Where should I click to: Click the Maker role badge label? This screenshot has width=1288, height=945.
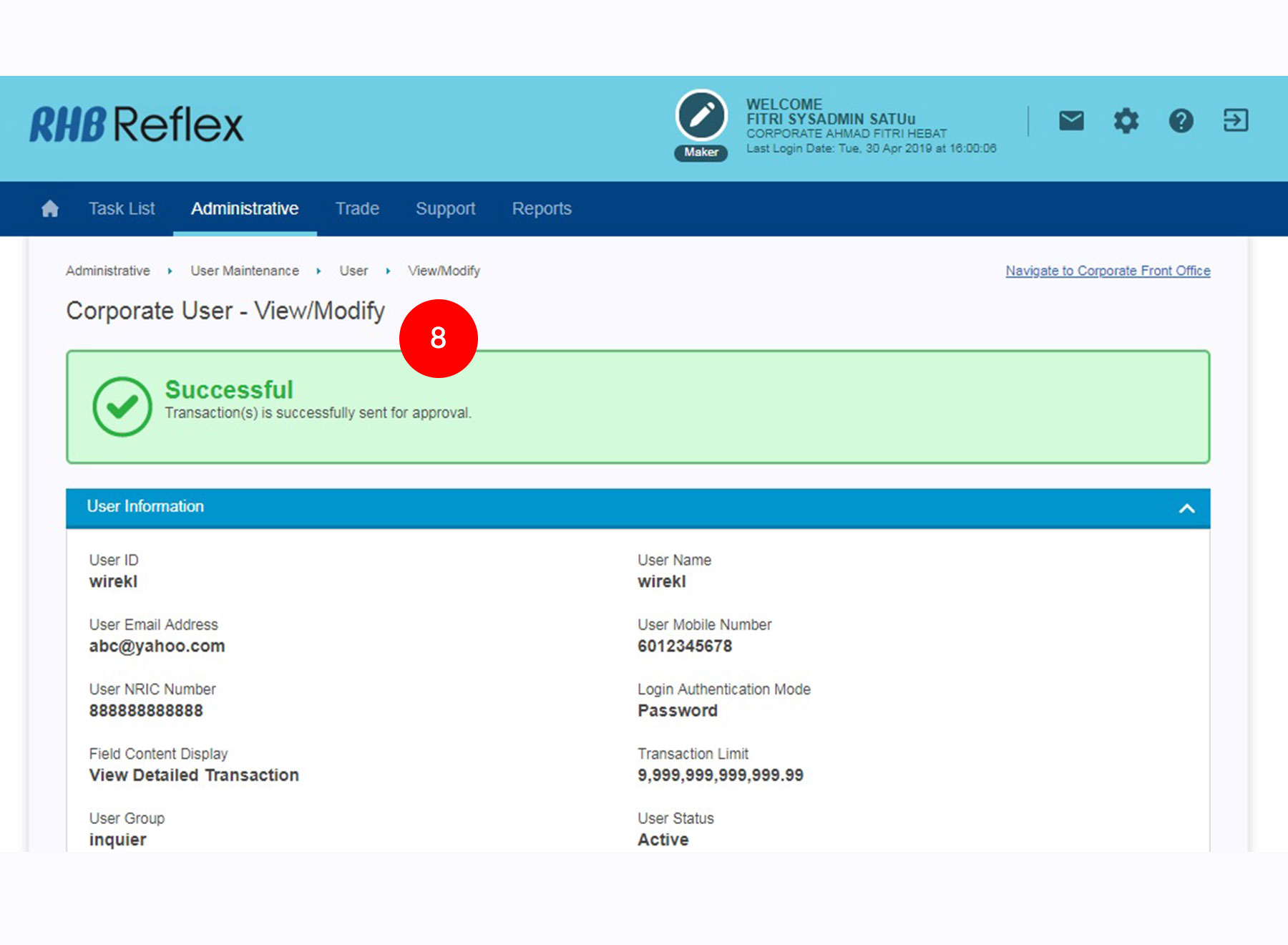pos(701,152)
